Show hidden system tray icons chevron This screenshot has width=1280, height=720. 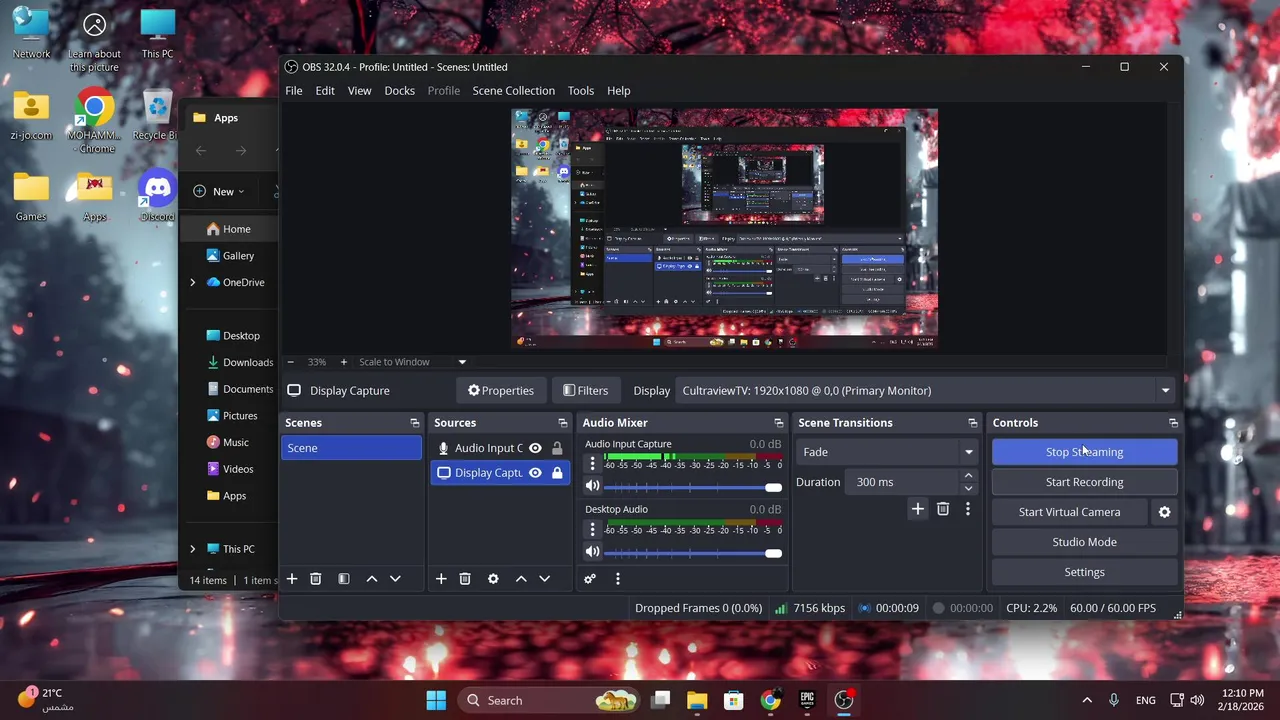pos(1087,701)
